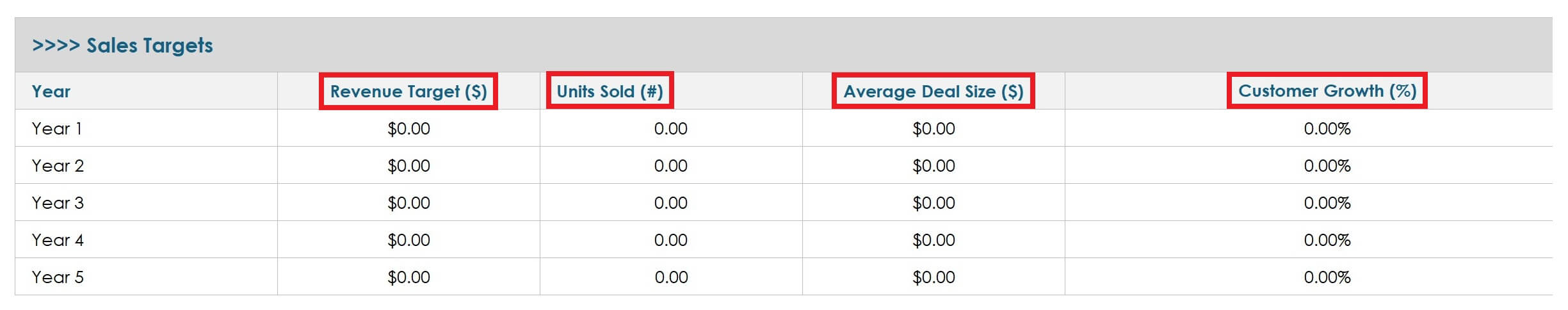Click Year 3 Revenue Target cell

click(x=408, y=203)
